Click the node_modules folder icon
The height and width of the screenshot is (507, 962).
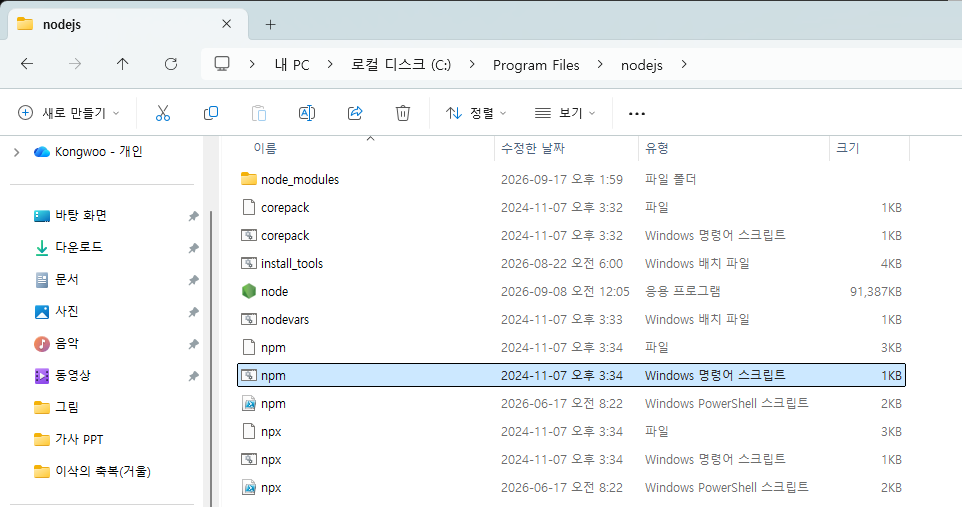click(x=248, y=179)
